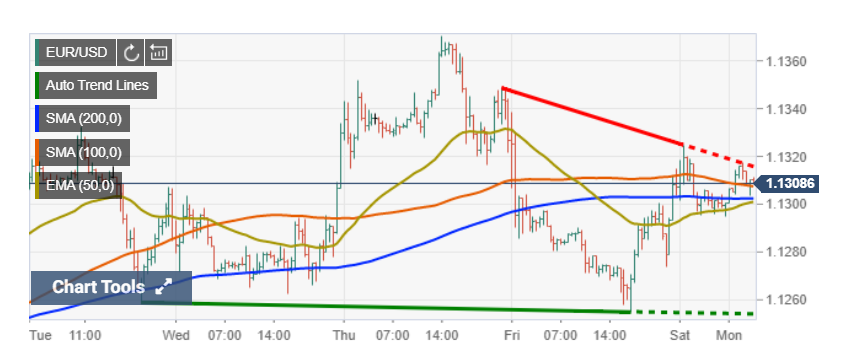850x364 pixels.
Task: Expand chart via Chart Tools arrows icon
Action: click(163, 287)
